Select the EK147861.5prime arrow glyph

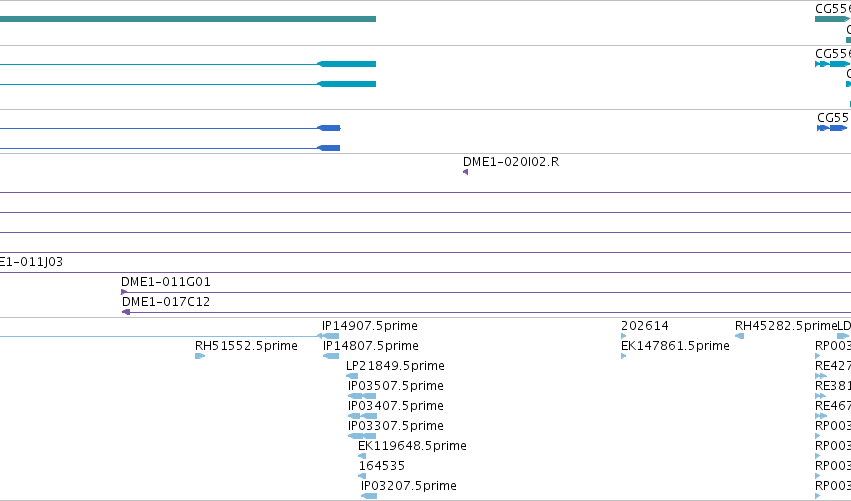coord(624,356)
